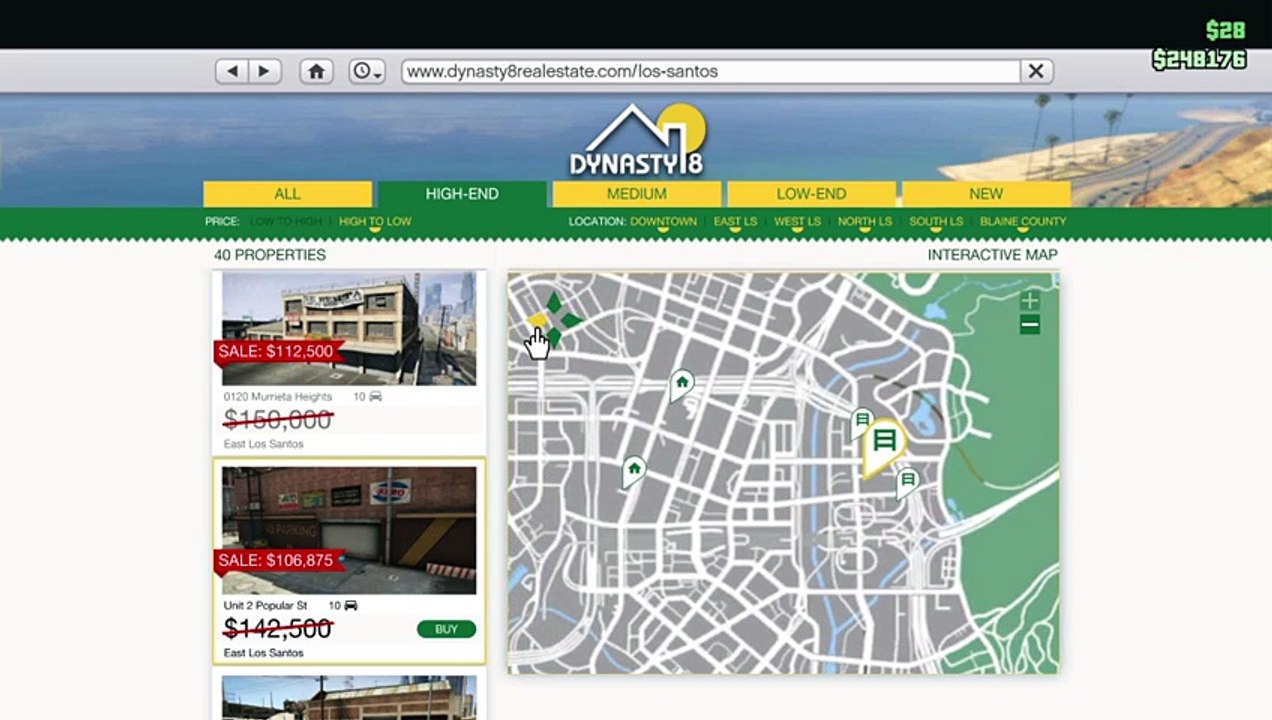The image size is (1272, 720).
Task: Go forward with the browser forward arrow
Action: click(264, 71)
